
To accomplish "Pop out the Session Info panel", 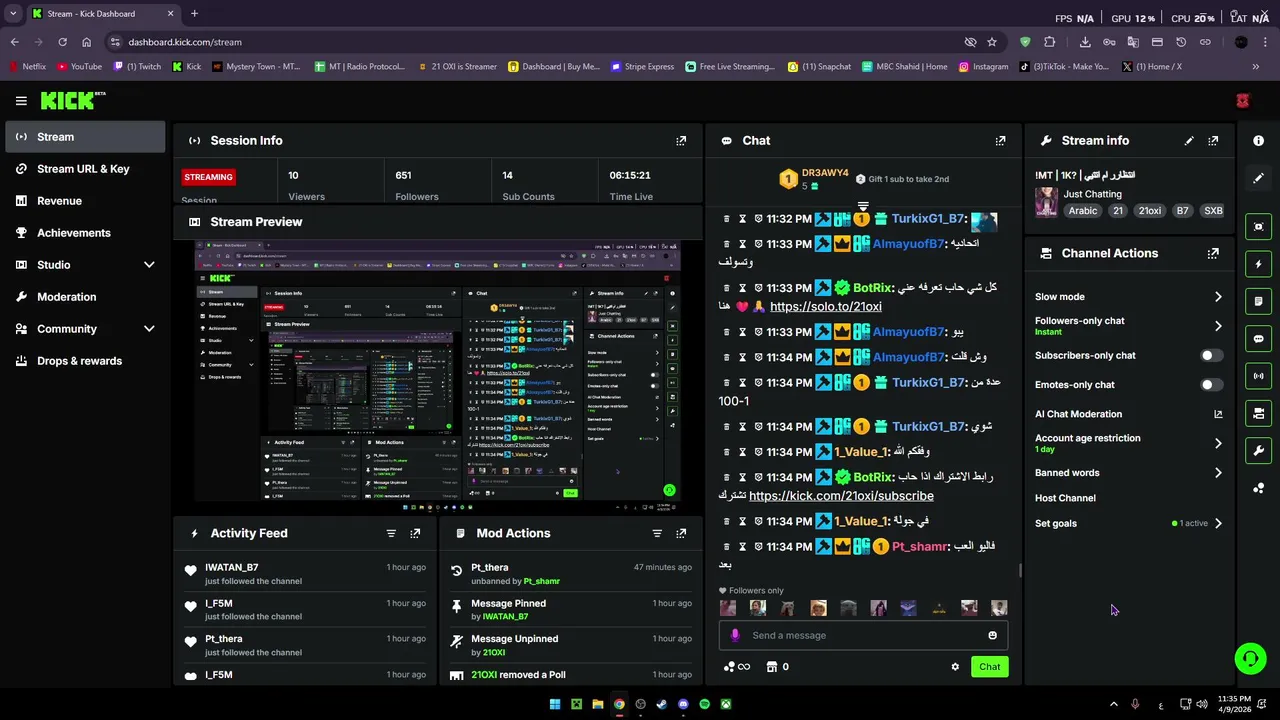I will (681, 141).
